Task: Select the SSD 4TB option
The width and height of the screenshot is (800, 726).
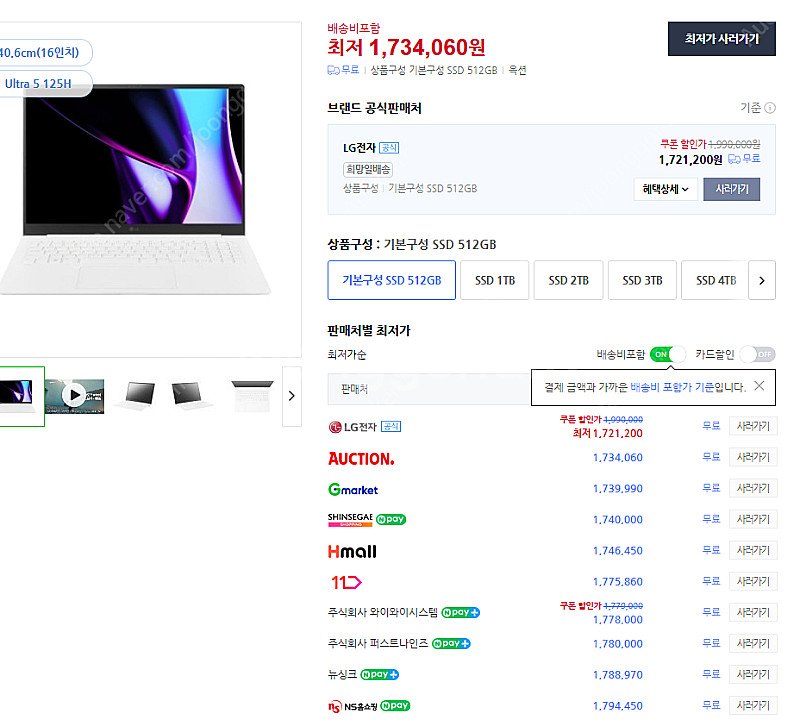Action: coord(715,280)
